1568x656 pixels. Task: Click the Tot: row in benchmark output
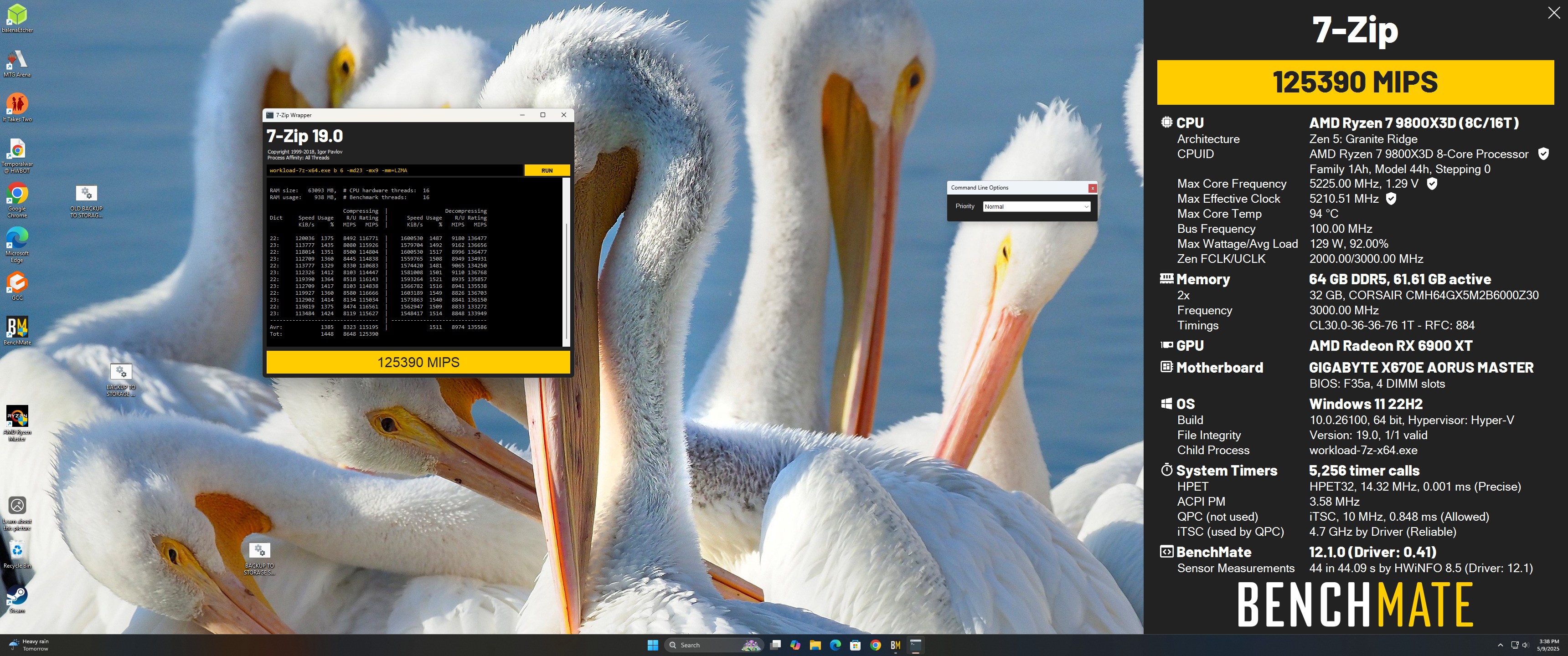coord(324,334)
